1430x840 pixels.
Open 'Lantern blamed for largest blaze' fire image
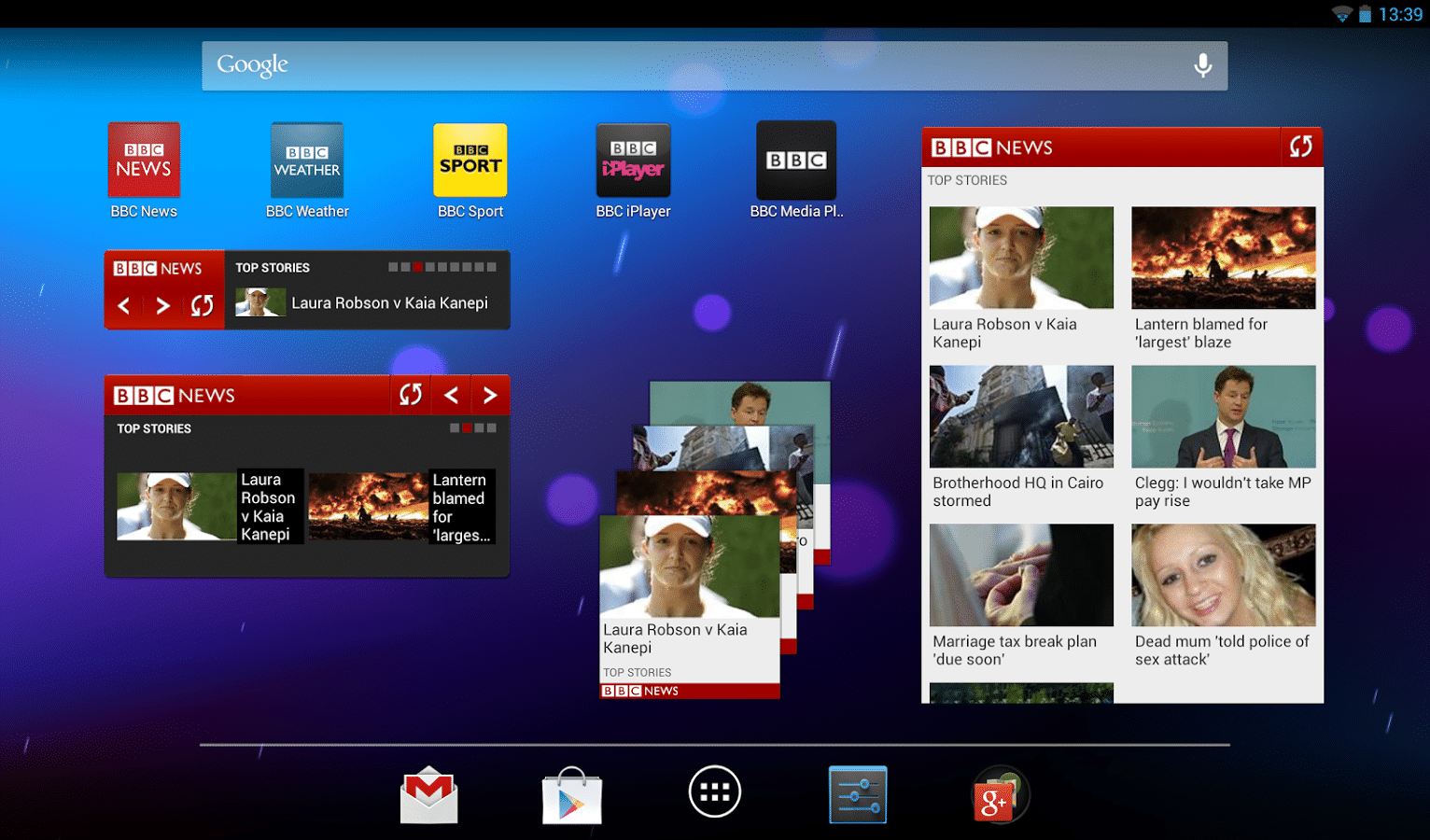(x=1223, y=258)
